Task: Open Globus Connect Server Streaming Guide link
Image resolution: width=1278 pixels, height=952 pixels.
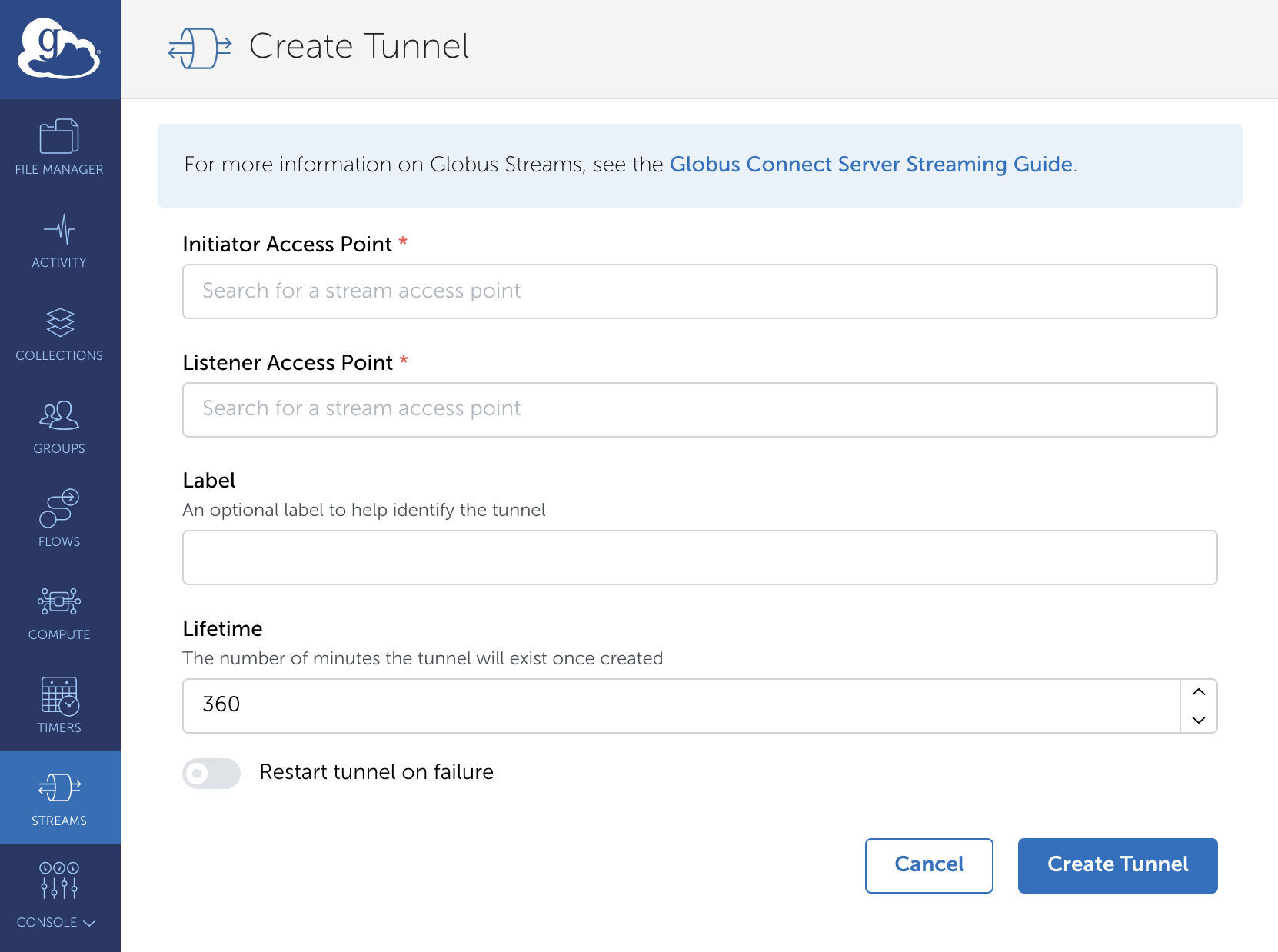Action: pyautogui.click(x=871, y=165)
